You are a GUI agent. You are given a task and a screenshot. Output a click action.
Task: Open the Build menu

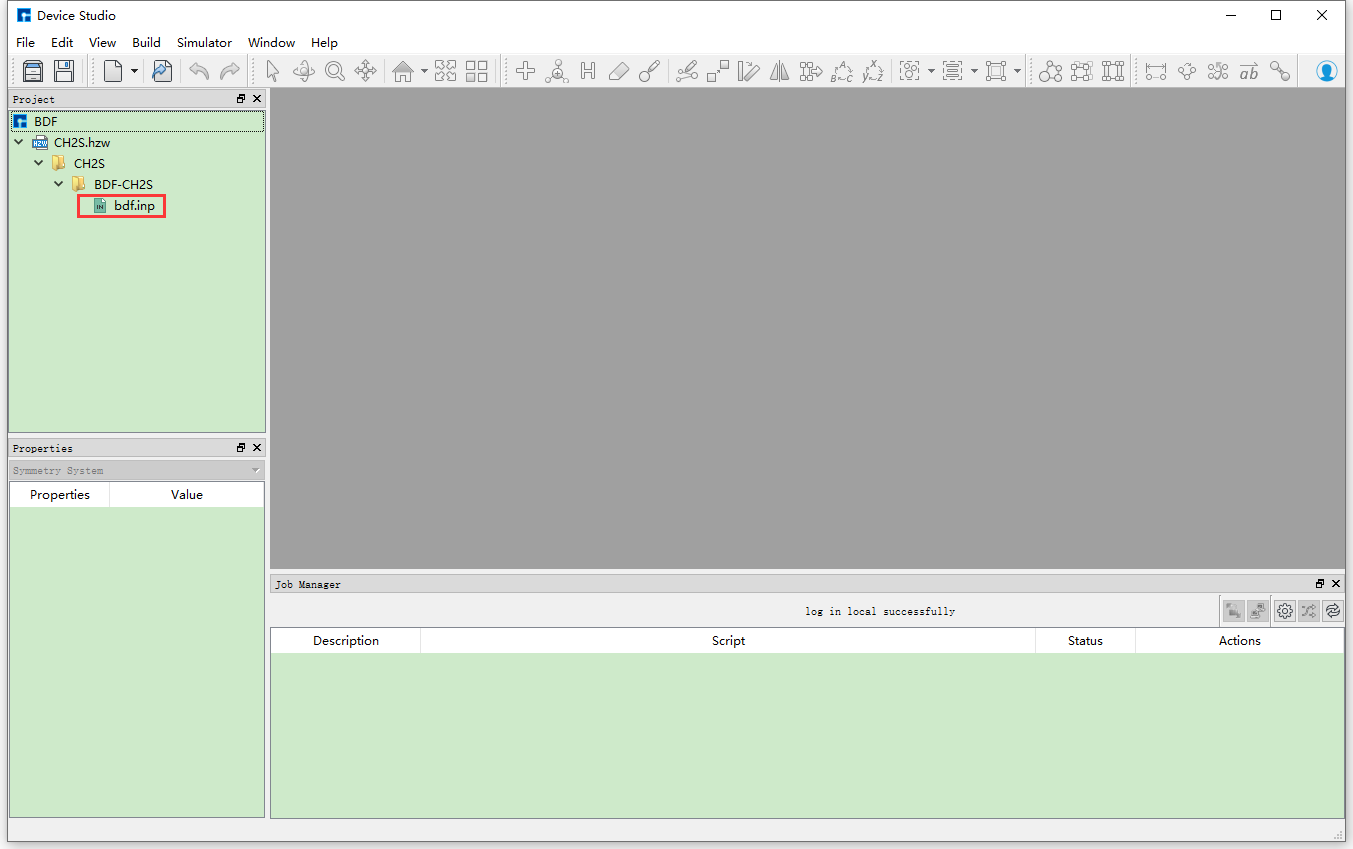(146, 43)
